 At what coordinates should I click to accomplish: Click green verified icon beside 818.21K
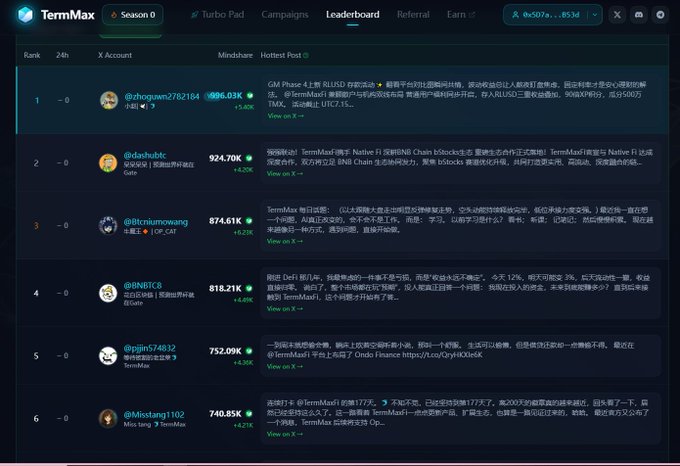pos(249,288)
